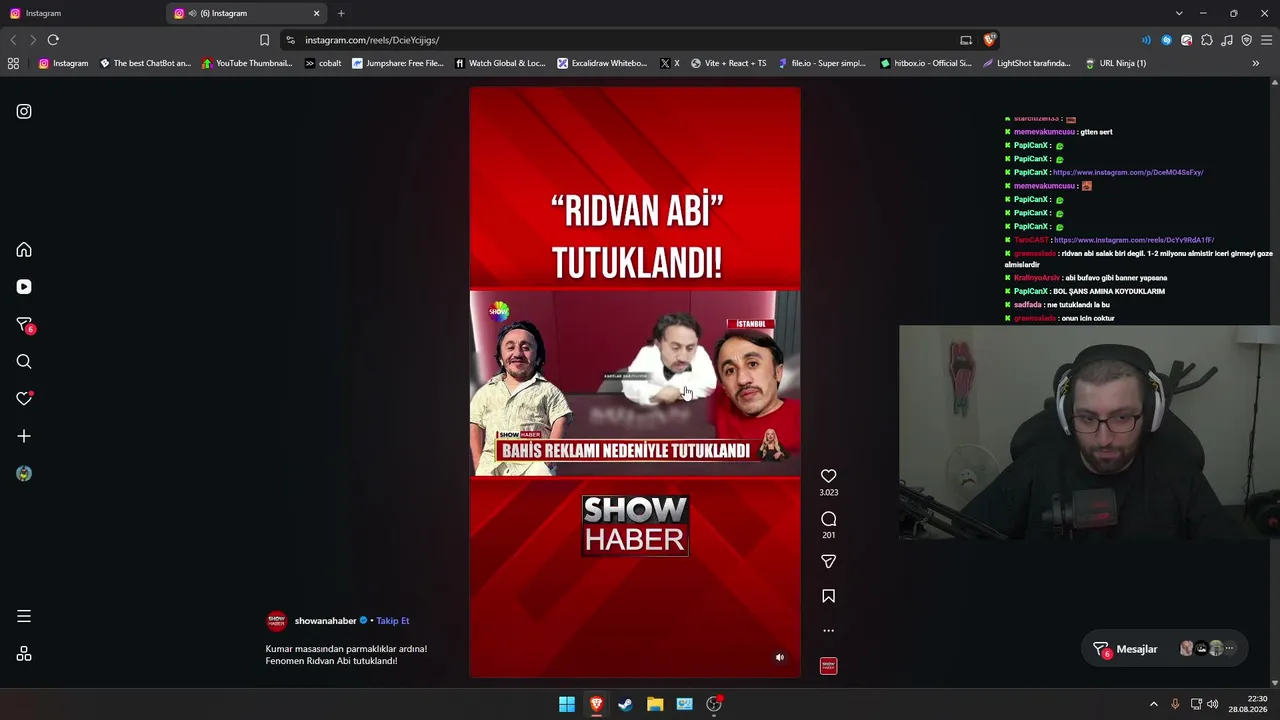The height and width of the screenshot is (720, 1280).
Task: Open taskbar volume speaker control
Action: click(x=1212, y=704)
